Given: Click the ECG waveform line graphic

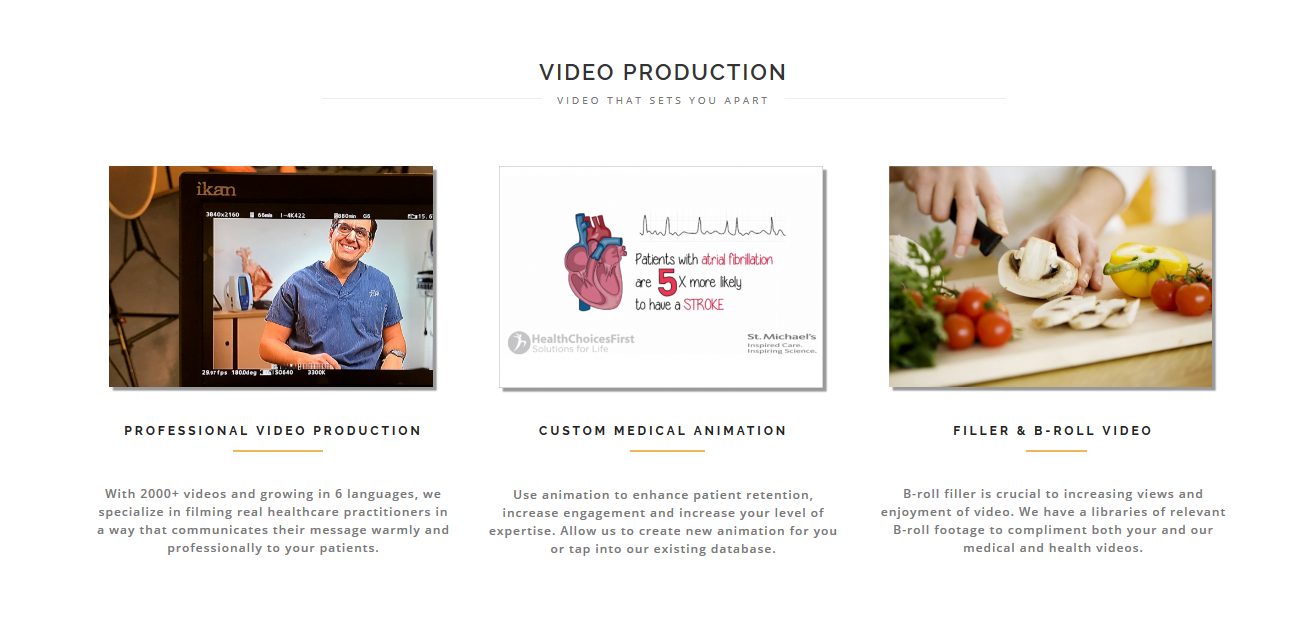Looking at the screenshot, I should [714, 226].
